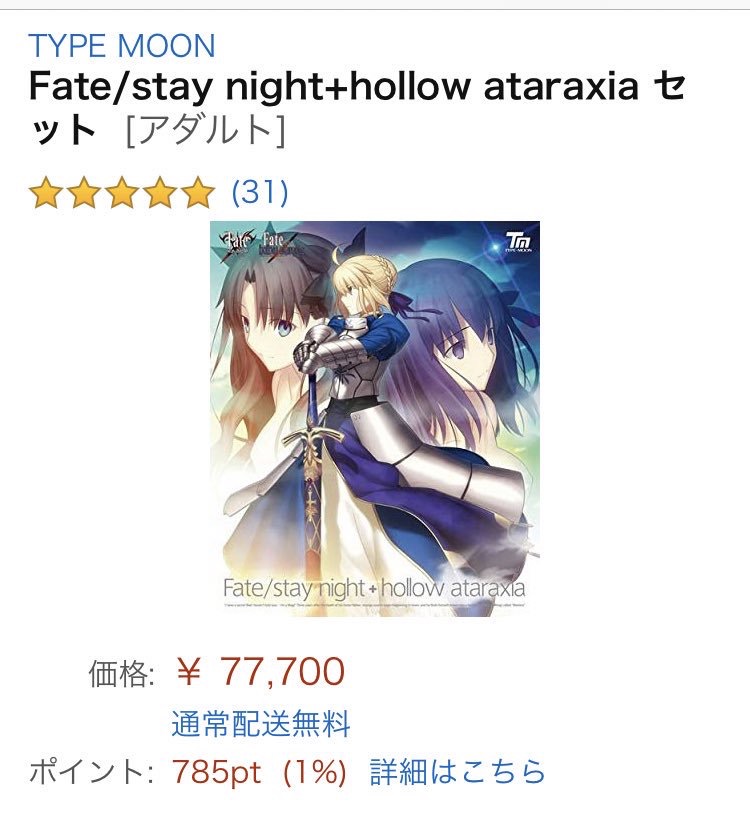Open the TYPE MOON brand link
The image size is (750, 823).
click(122, 46)
